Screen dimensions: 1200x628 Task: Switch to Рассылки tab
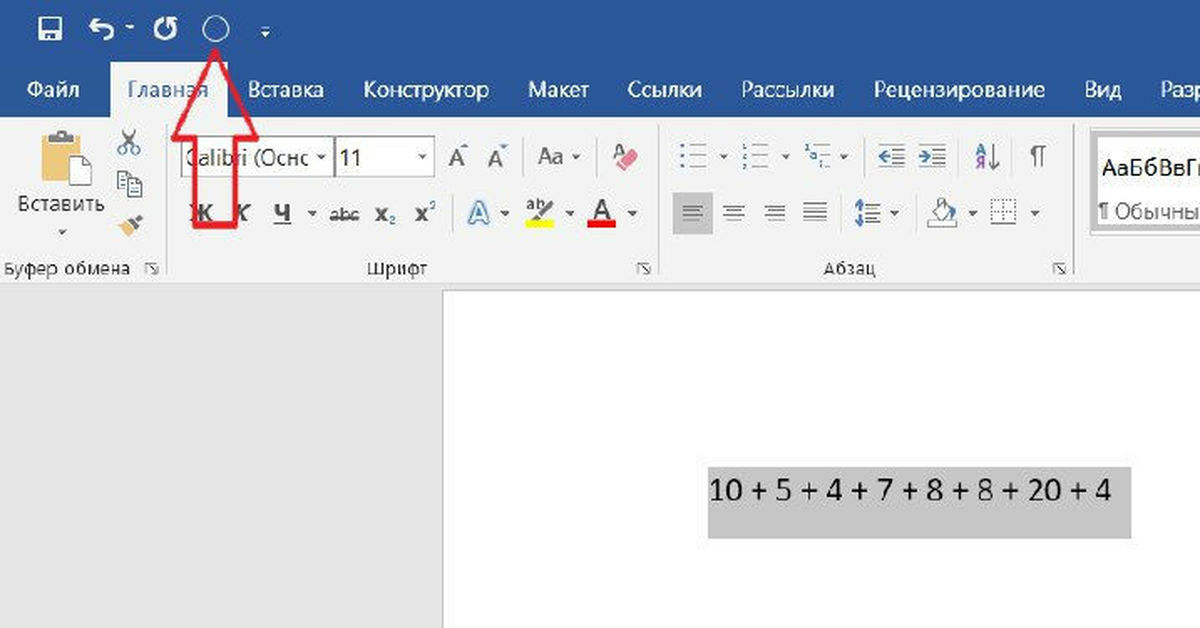point(787,90)
